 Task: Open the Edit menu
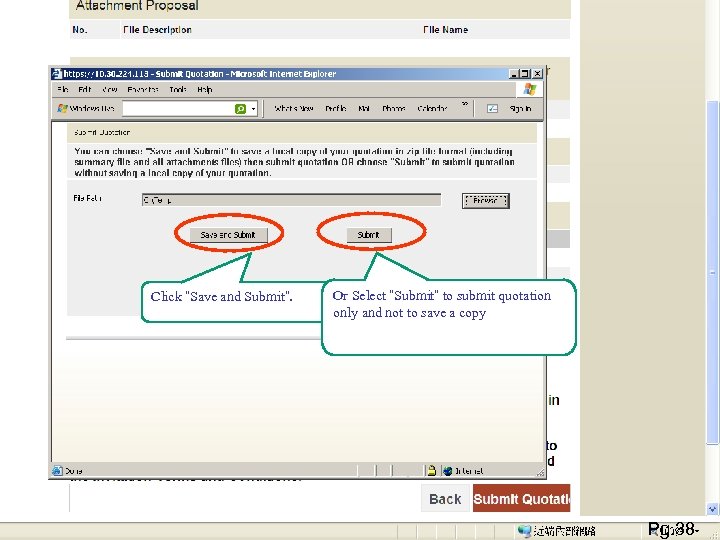tap(84, 90)
